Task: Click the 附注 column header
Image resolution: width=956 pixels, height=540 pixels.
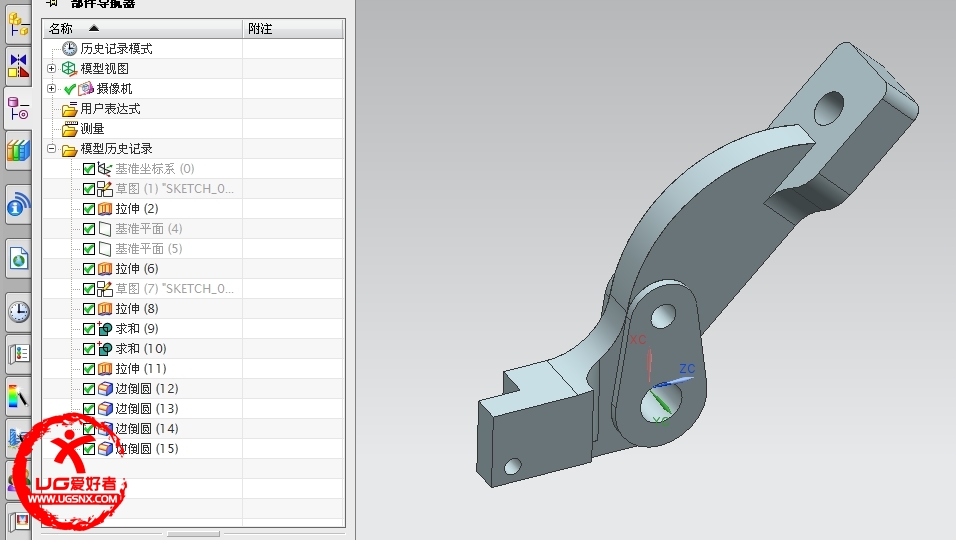Action: tap(293, 29)
